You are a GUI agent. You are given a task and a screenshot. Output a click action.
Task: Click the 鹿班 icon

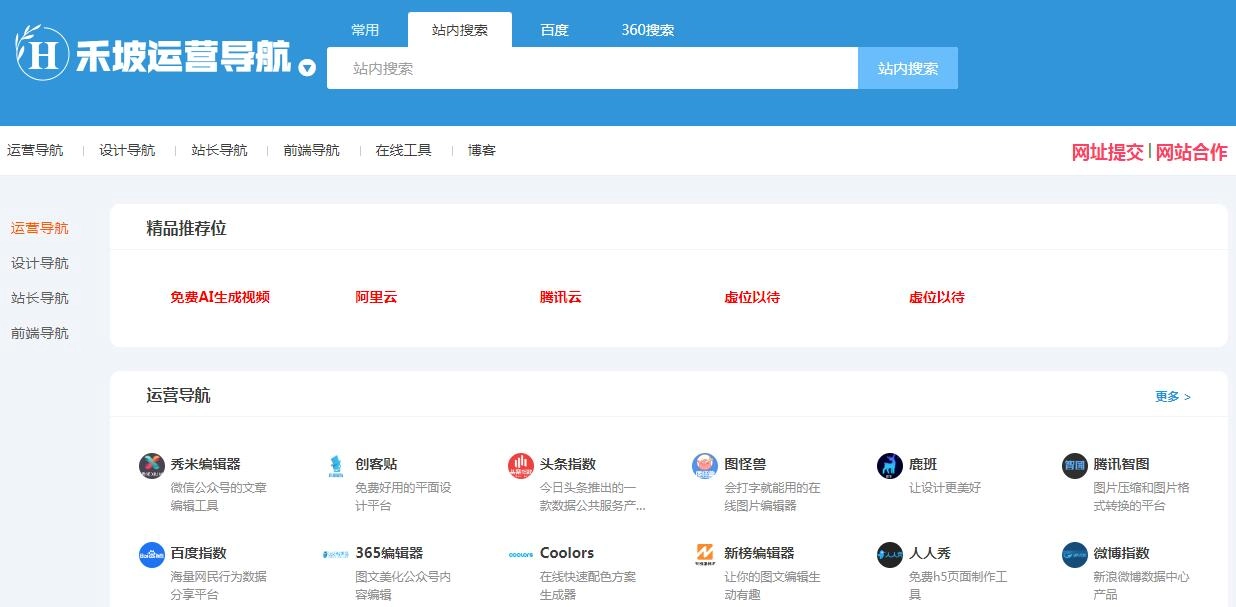pyautogui.click(x=889, y=464)
